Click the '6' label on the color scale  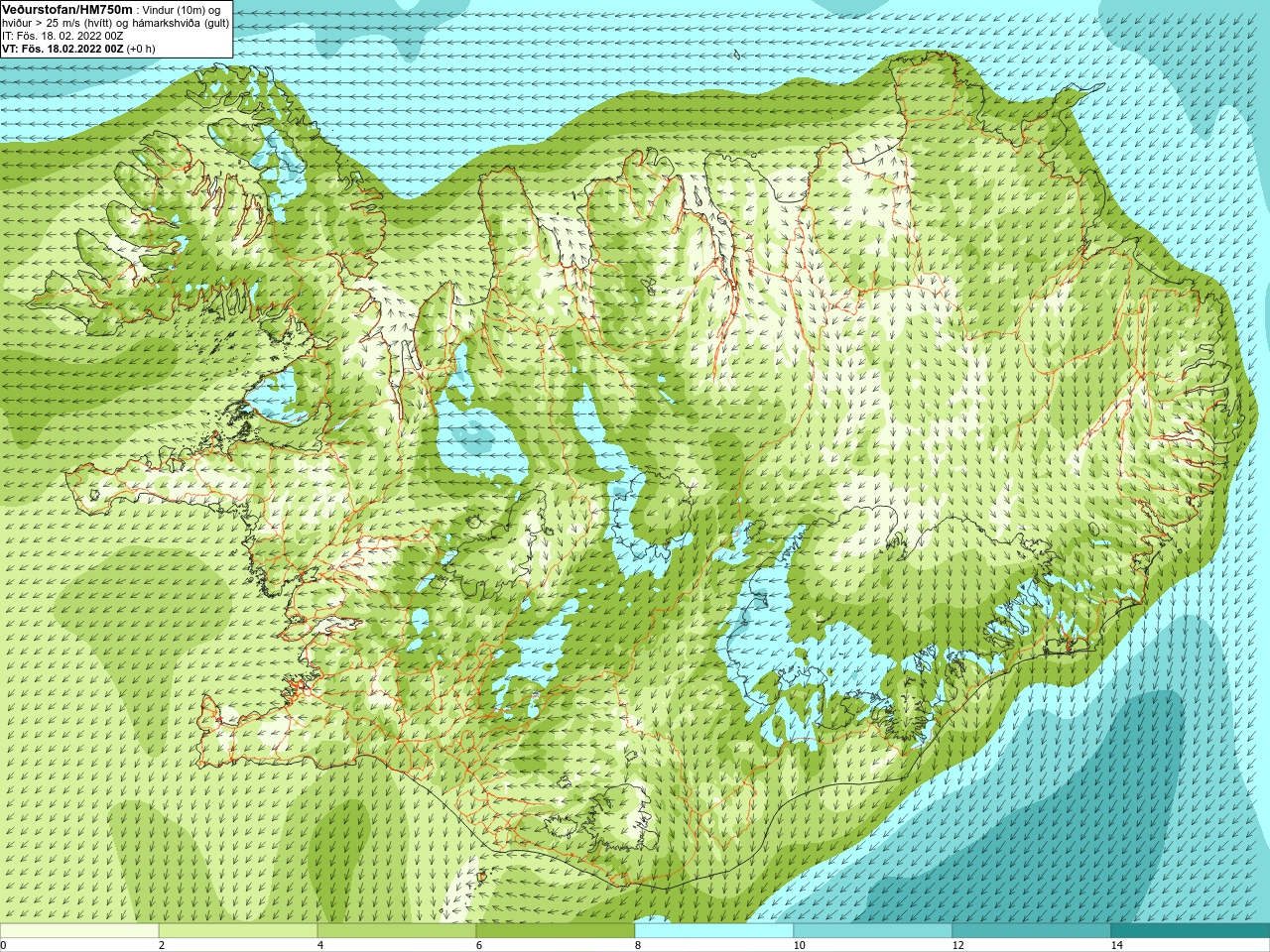point(479,945)
